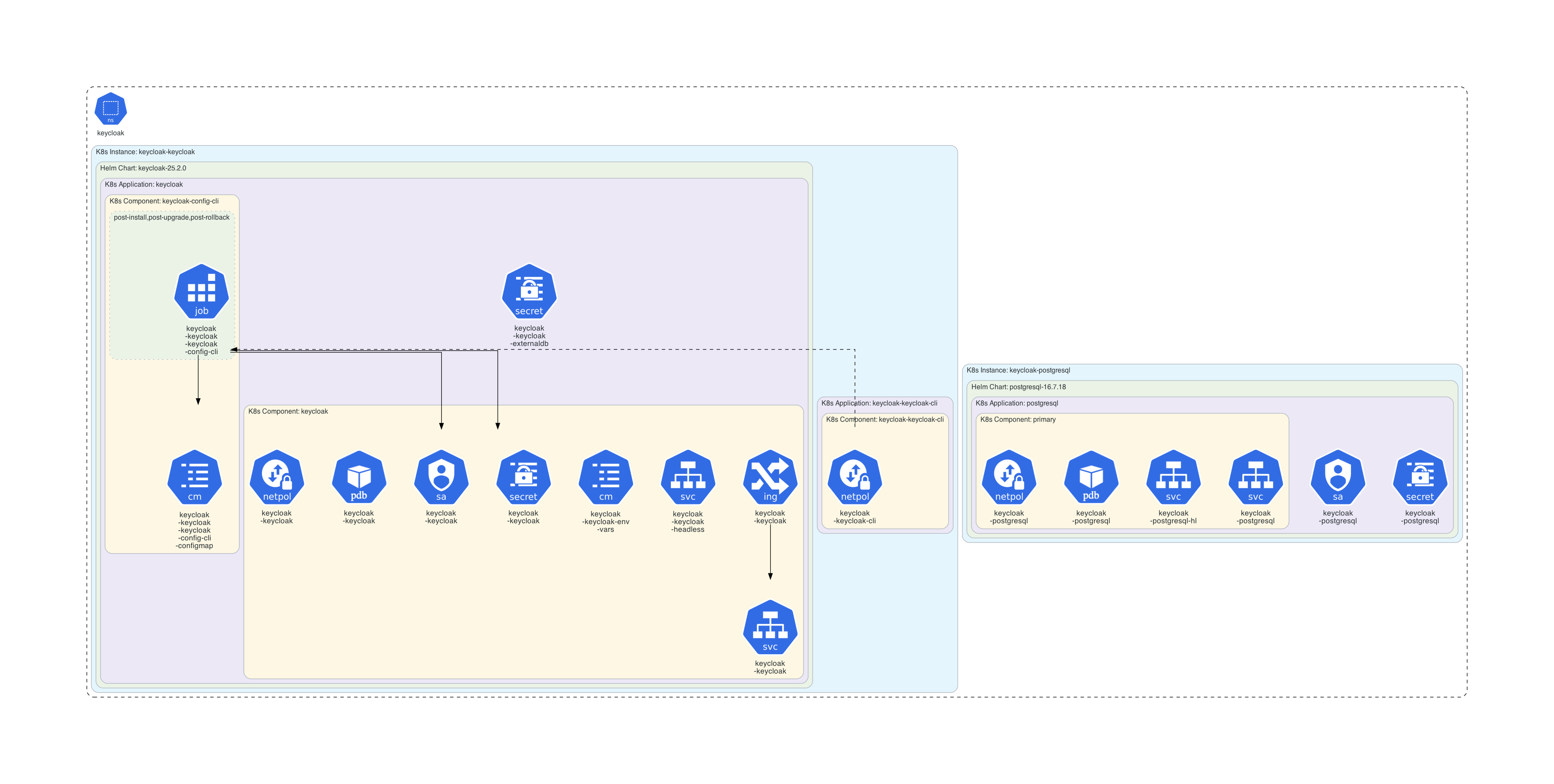The image size is (1554, 784).
Task: Select the keycloak-keycloak-cli netpol icon
Action: point(856,478)
